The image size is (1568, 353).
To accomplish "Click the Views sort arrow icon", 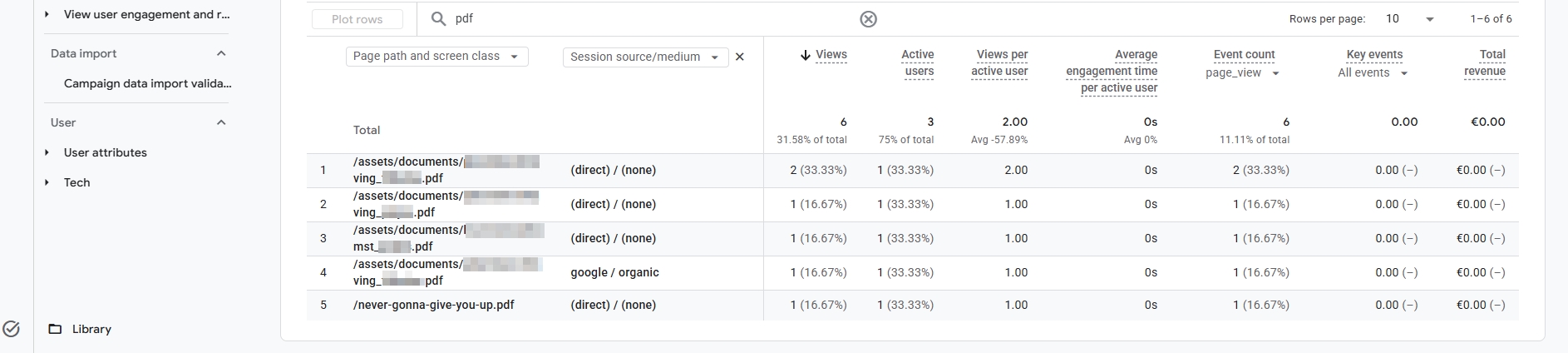I will coord(805,55).
